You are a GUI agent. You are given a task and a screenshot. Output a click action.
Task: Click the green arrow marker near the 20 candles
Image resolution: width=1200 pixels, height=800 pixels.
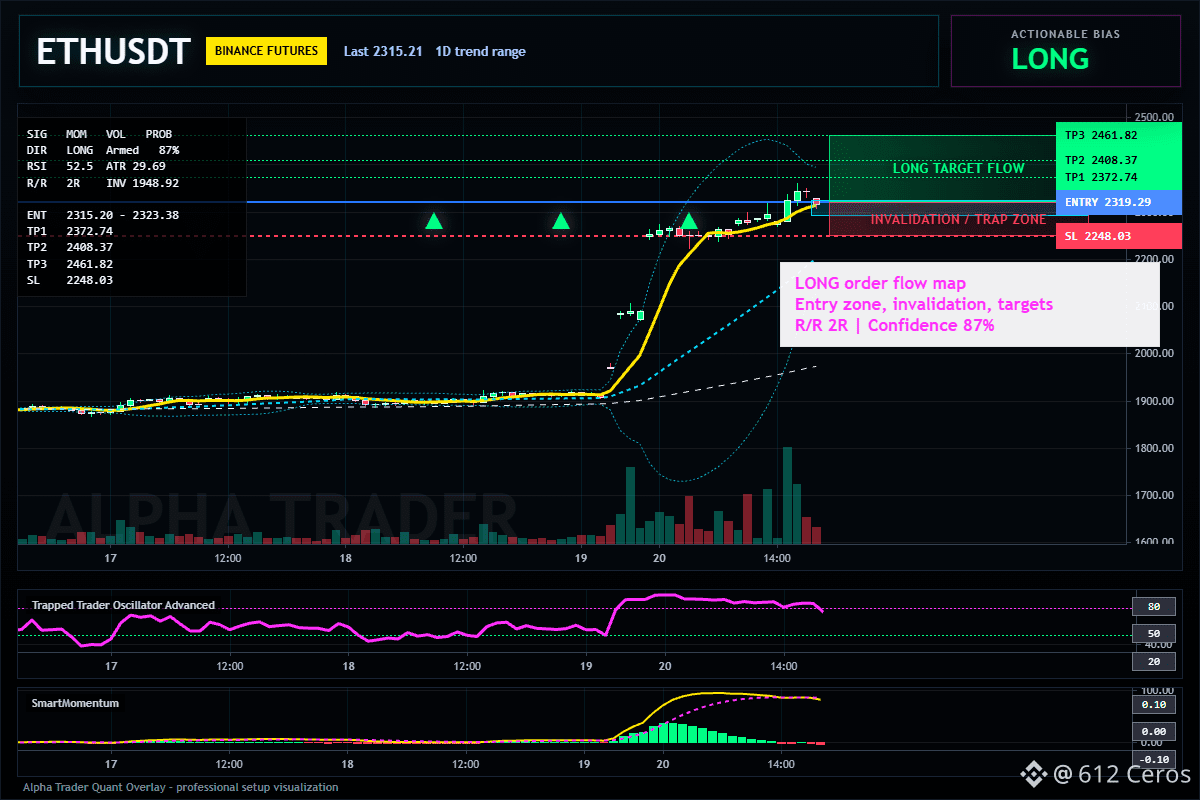point(689,221)
